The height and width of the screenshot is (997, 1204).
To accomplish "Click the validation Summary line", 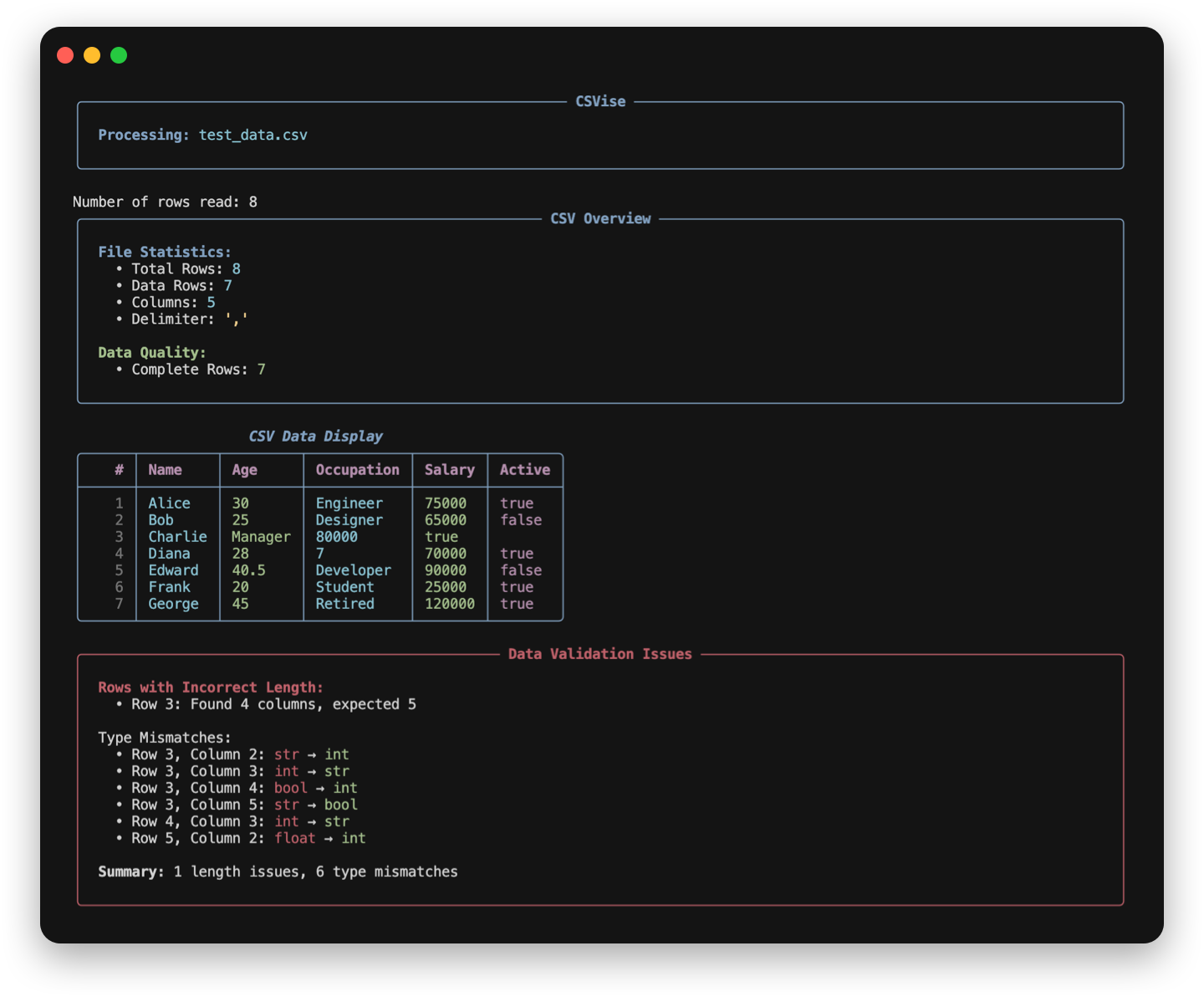I will coord(278,871).
